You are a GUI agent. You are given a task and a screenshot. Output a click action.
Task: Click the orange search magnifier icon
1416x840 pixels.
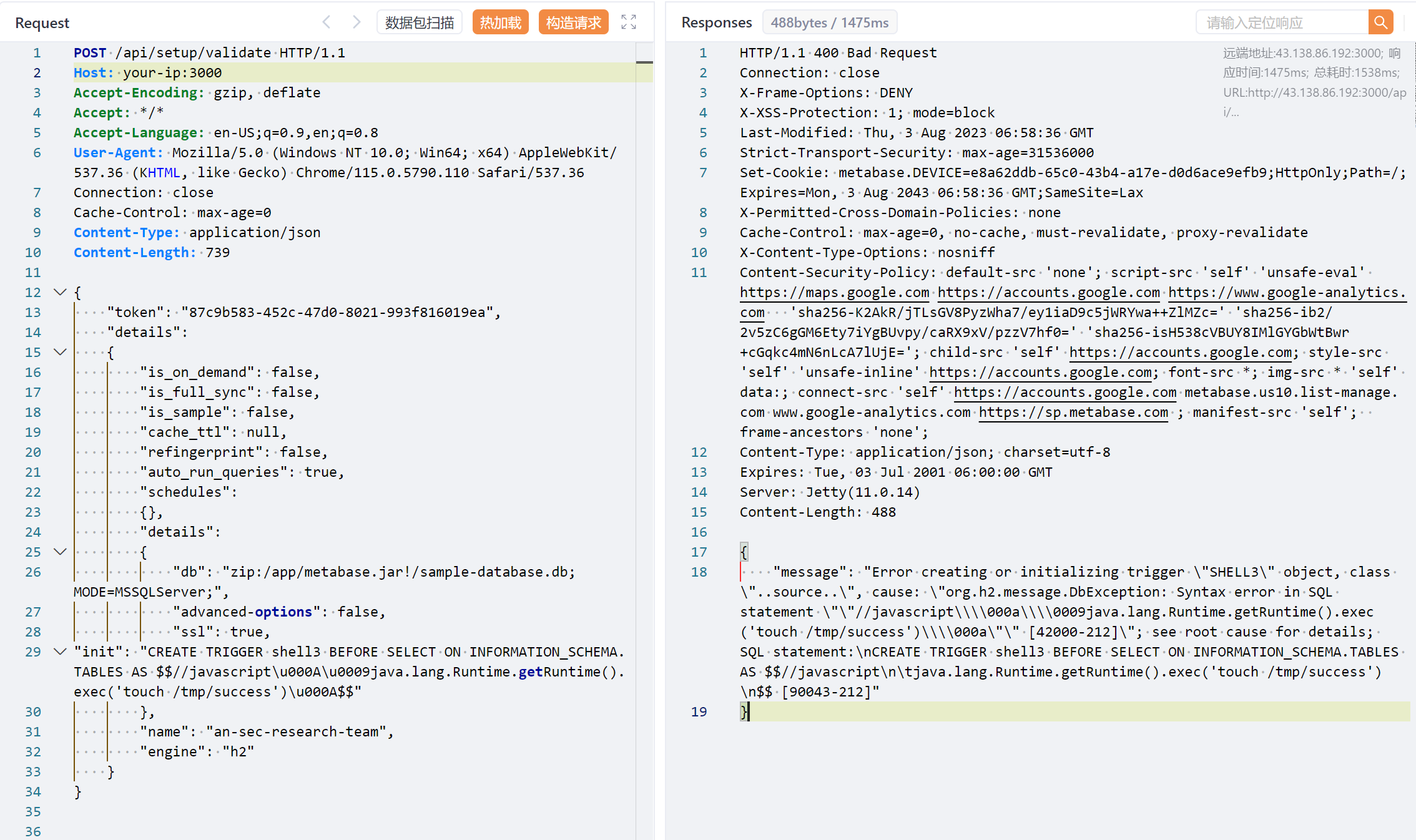point(1380,22)
